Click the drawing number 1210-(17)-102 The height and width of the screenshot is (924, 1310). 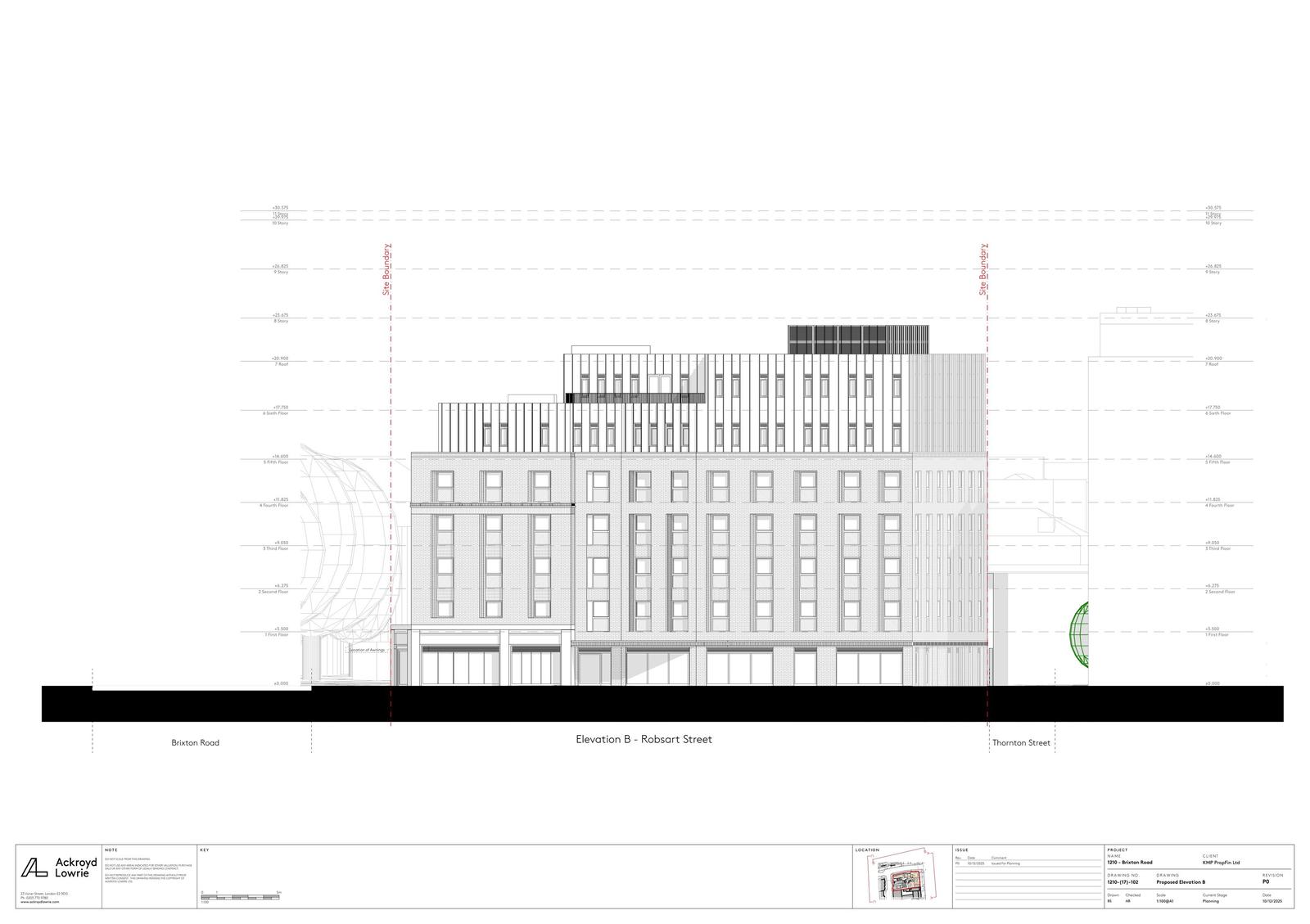click(1123, 882)
